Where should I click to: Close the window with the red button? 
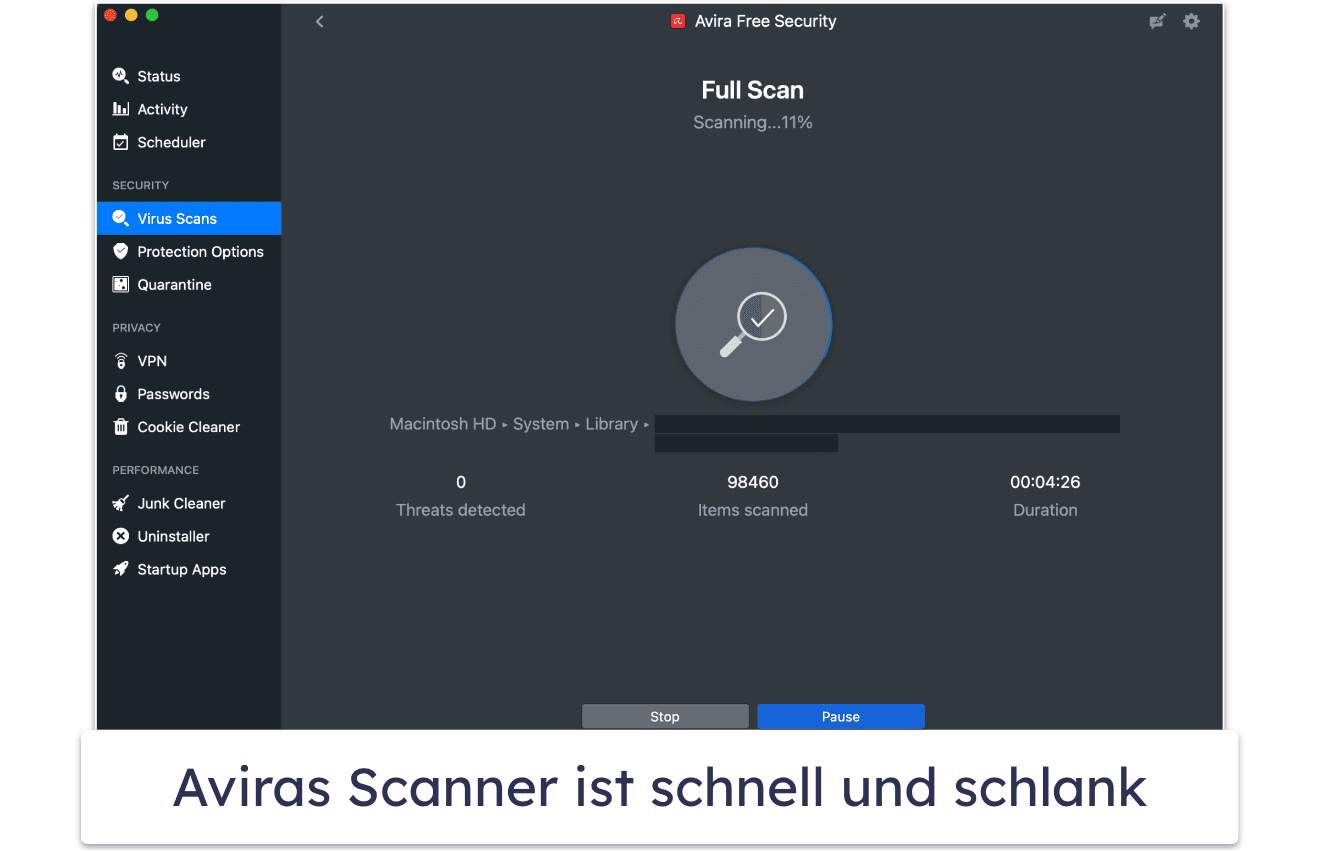point(110,15)
